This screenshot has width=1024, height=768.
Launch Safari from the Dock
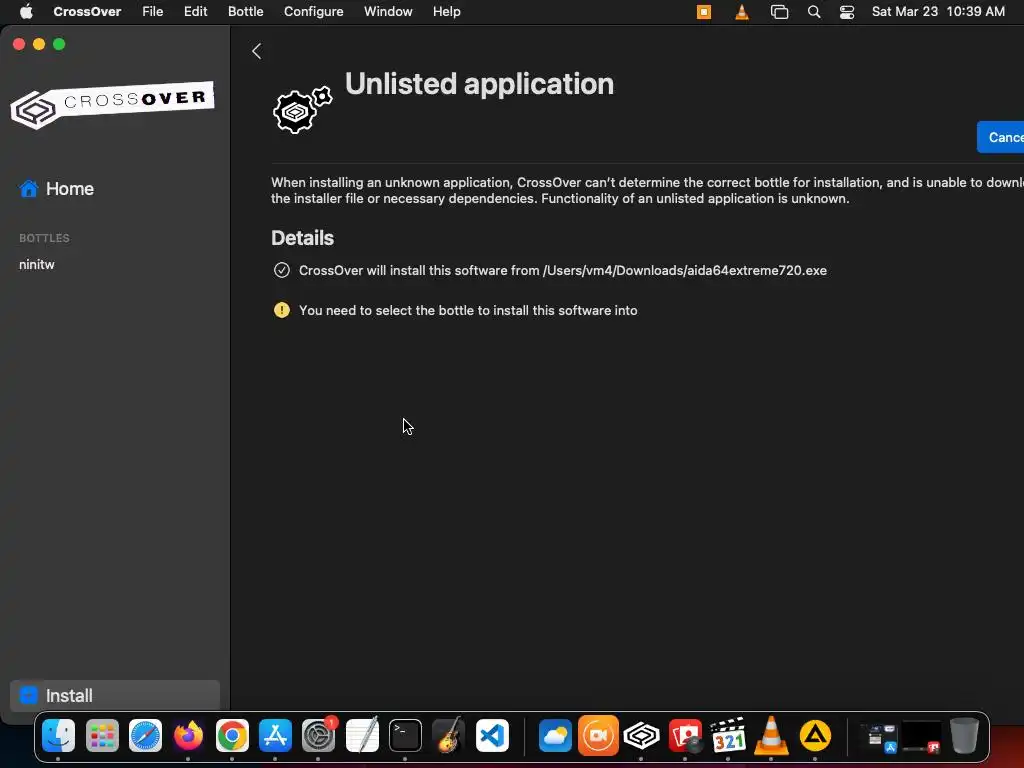(x=145, y=736)
